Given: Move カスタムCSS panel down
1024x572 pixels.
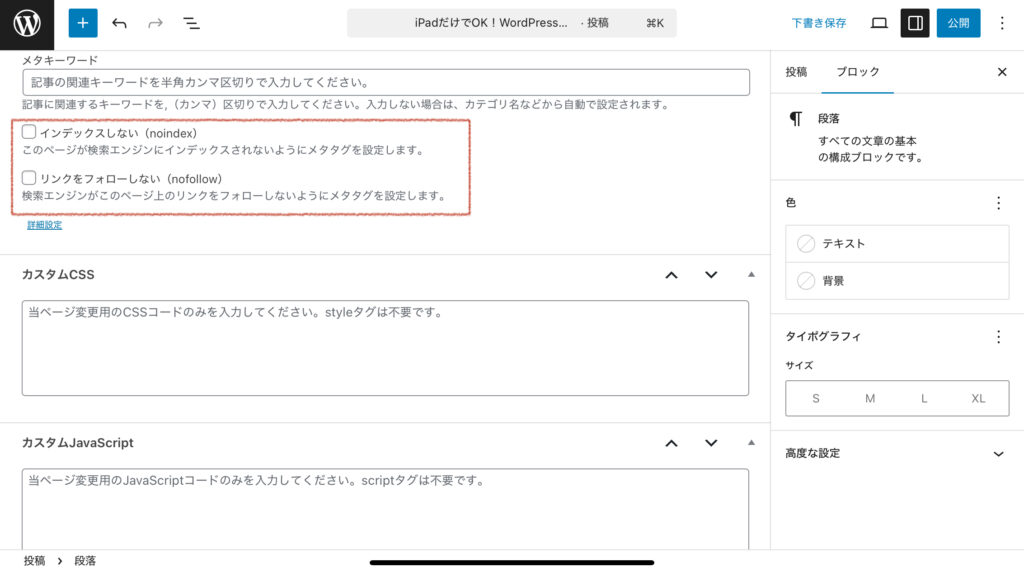Looking at the screenshot, I should [x=711, y=275].
